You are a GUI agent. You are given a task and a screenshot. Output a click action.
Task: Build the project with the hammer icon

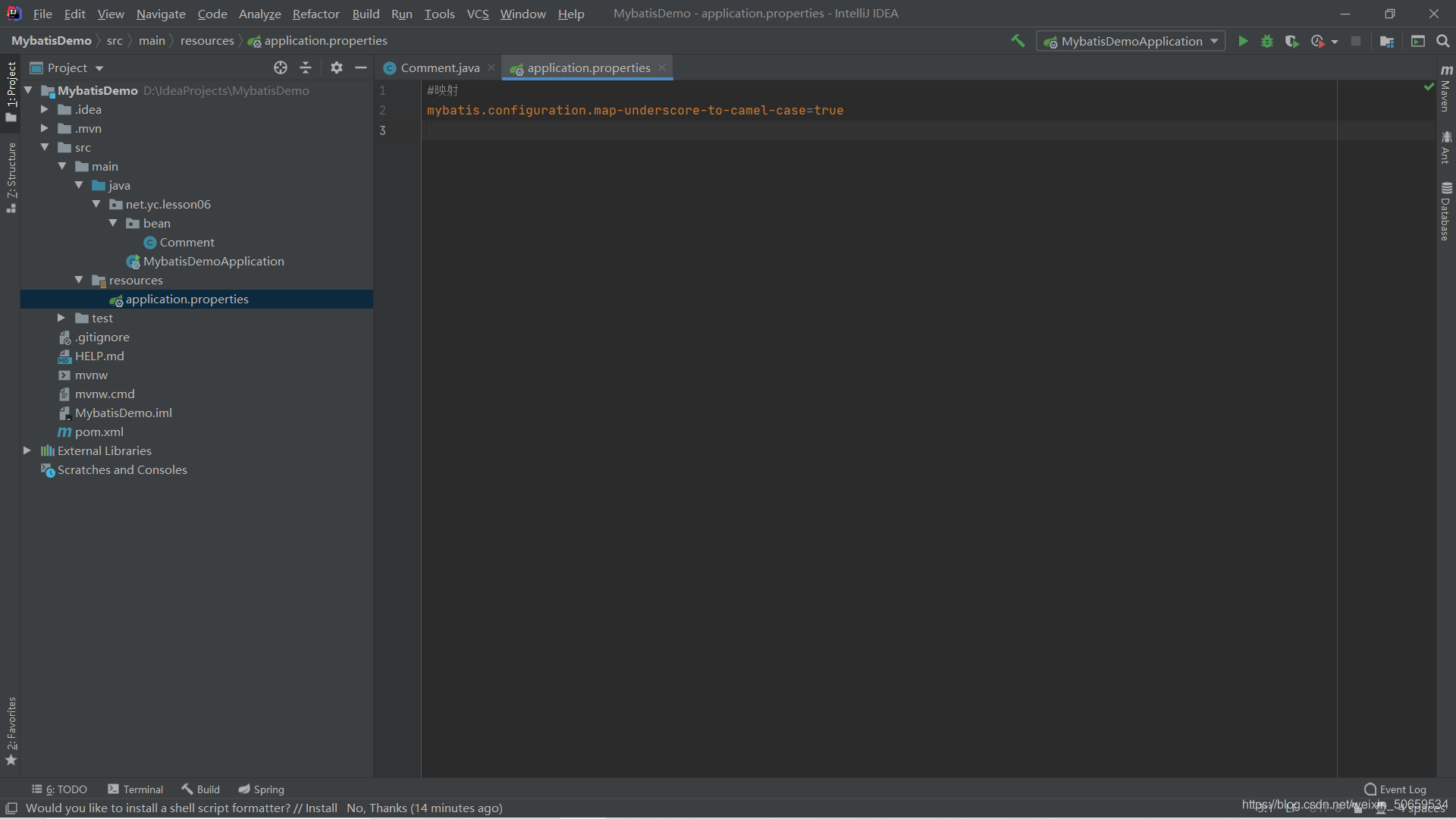[x=1018, y=41]
